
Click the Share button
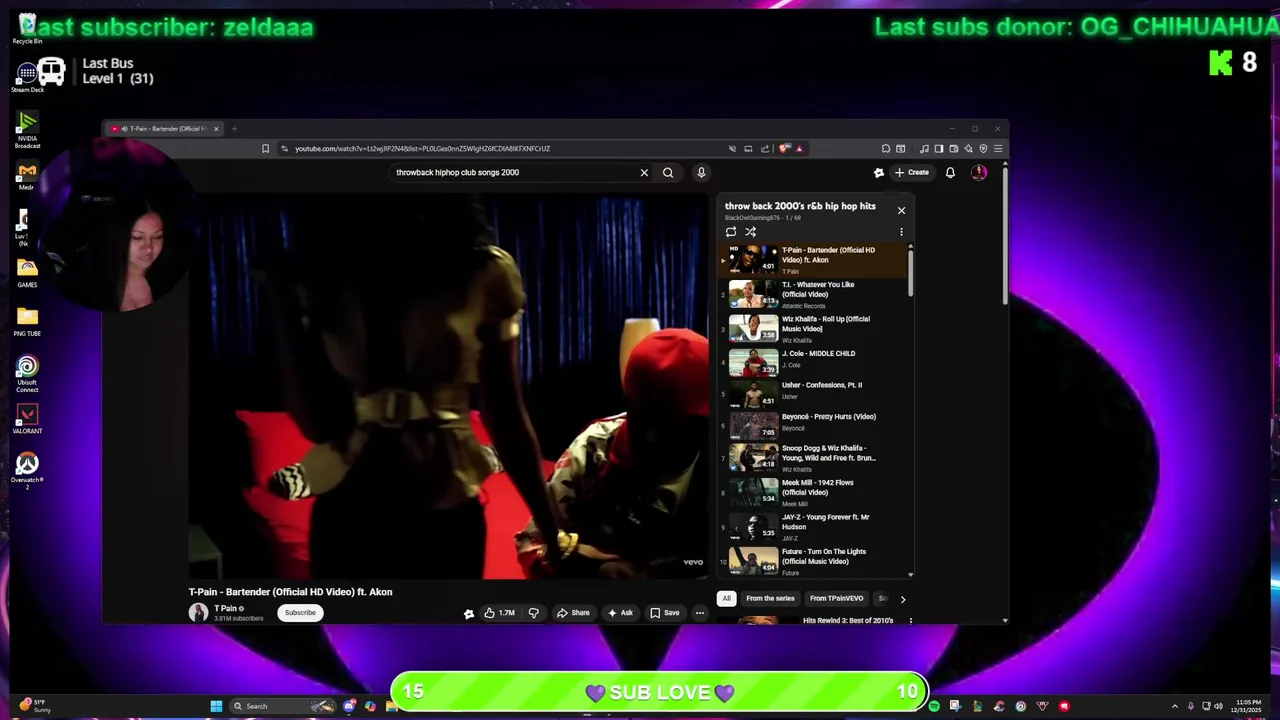pyautogui.click(x=573, y=613)
